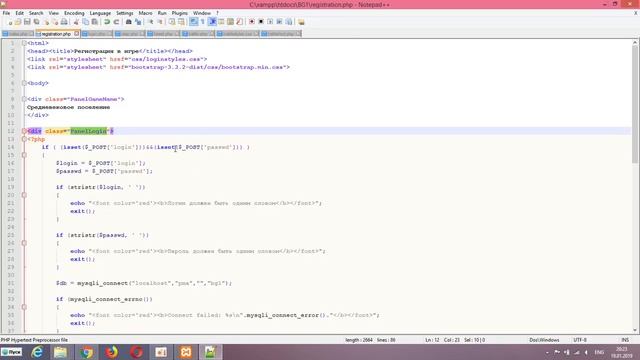Open Find with the binoculars icon
Image resolution: width=640 pixels, height=360 pixels.
[128, 22]
